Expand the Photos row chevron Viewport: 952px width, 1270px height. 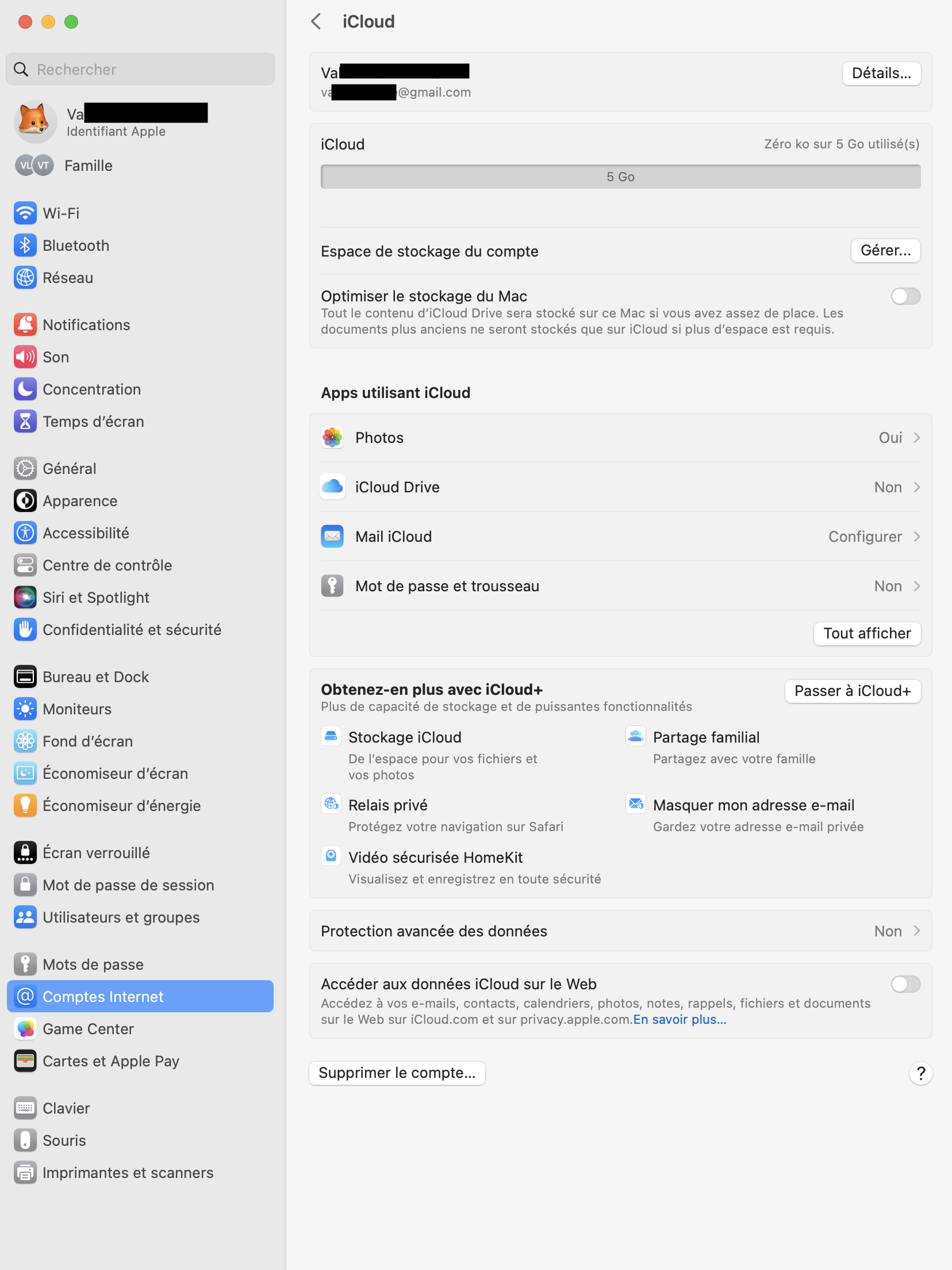(x=917, y=438)
